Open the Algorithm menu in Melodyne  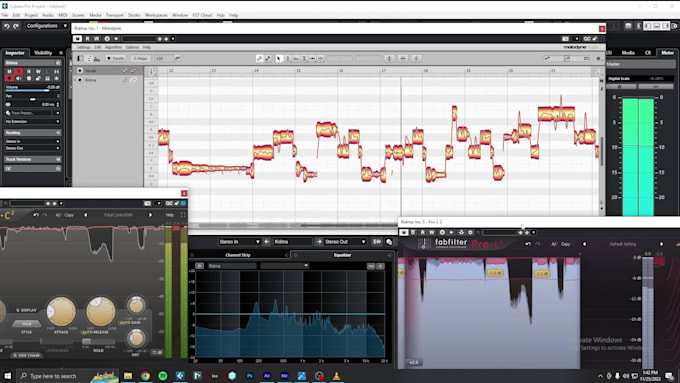113,47
